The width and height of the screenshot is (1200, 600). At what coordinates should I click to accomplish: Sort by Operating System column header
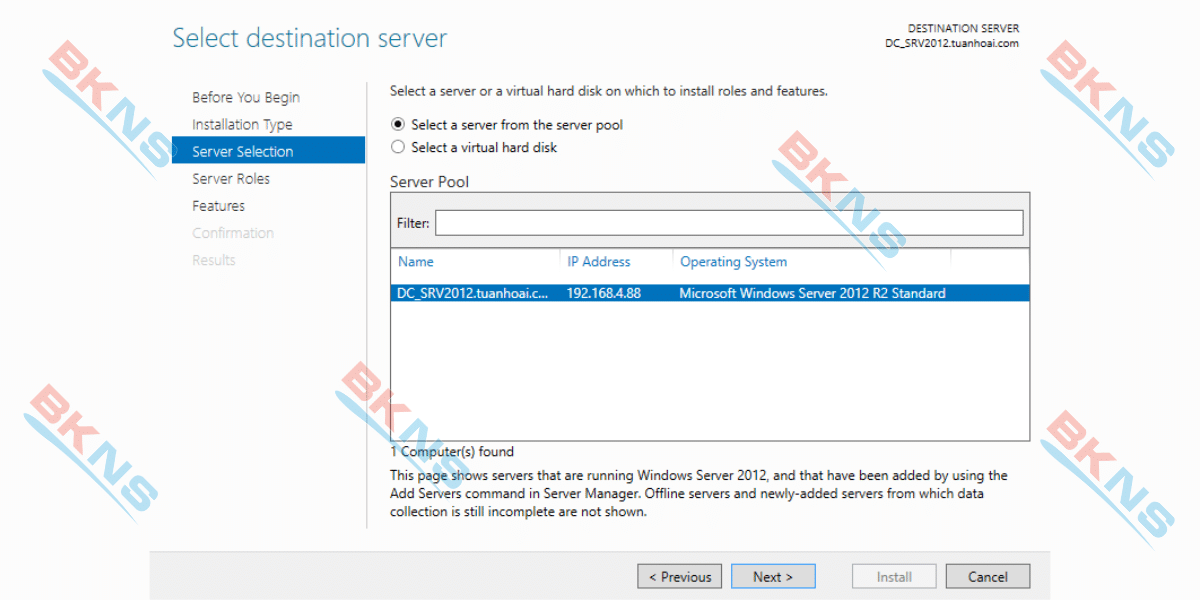[733, 262]
